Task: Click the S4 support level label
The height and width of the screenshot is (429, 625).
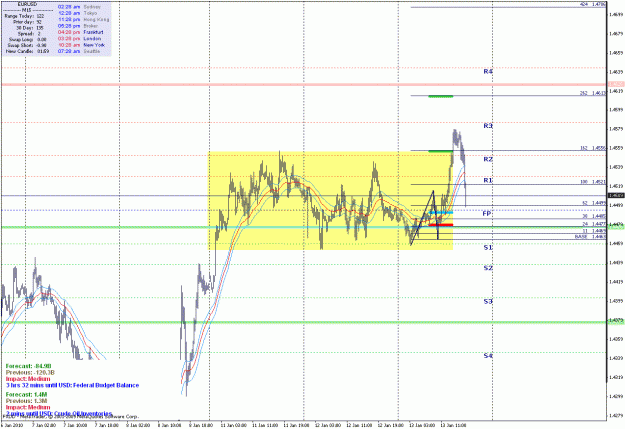Action: point(488,356)
